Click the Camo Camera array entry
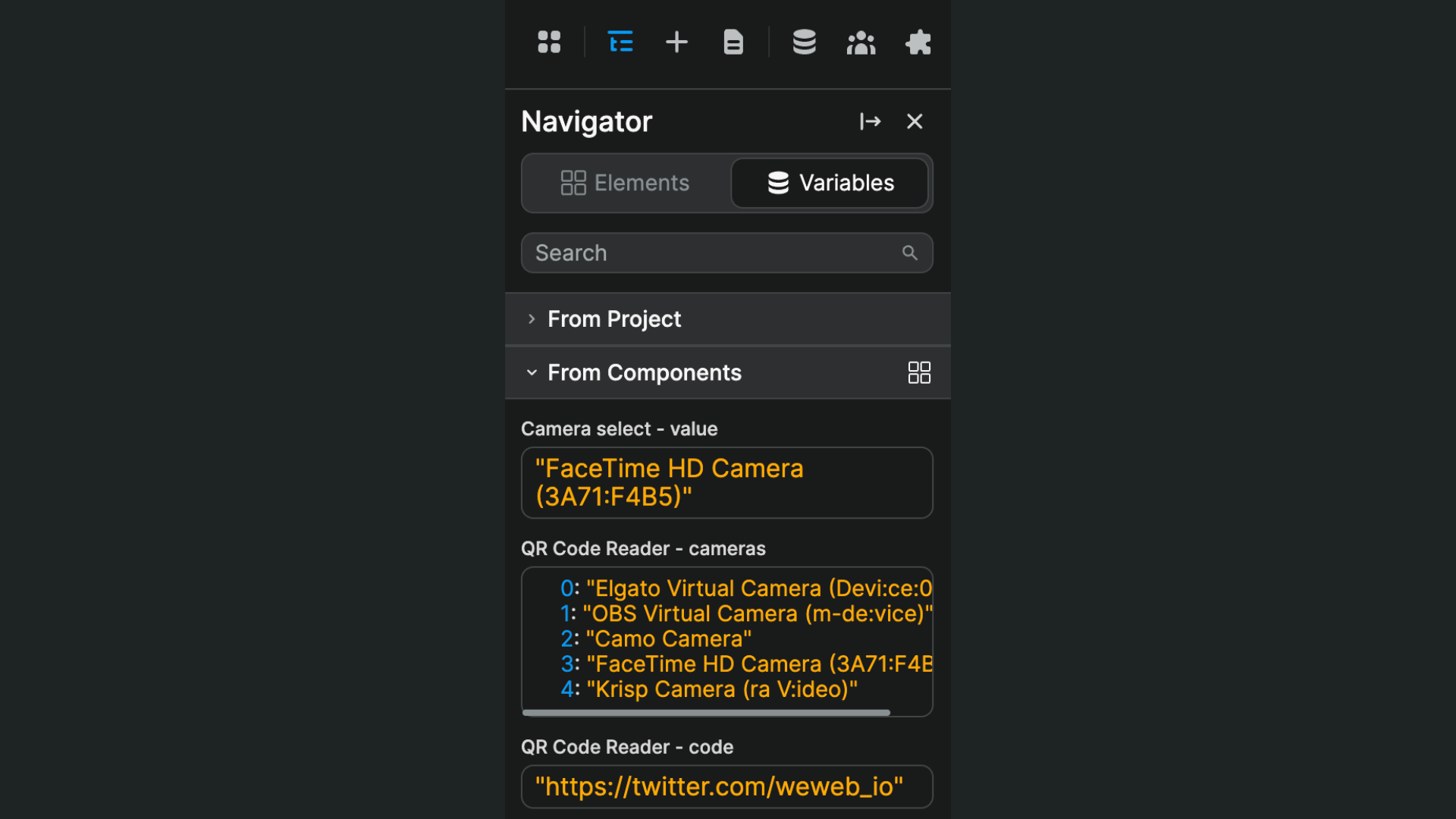Image resolution: width=1456 pixels, height=819 pixels. pos(668,639)
